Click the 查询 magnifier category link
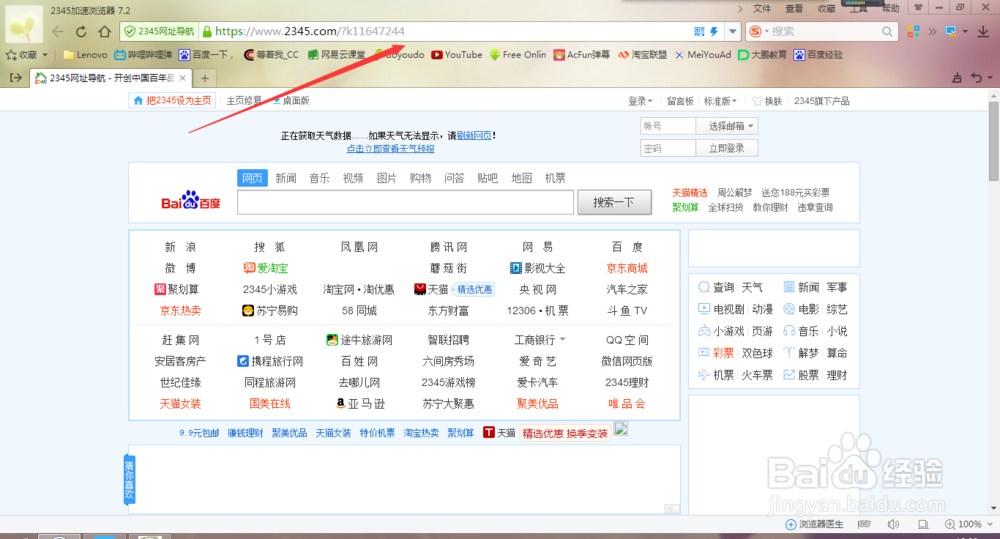The width and height of the screenshot is (1000, 539). coord(717,287)
